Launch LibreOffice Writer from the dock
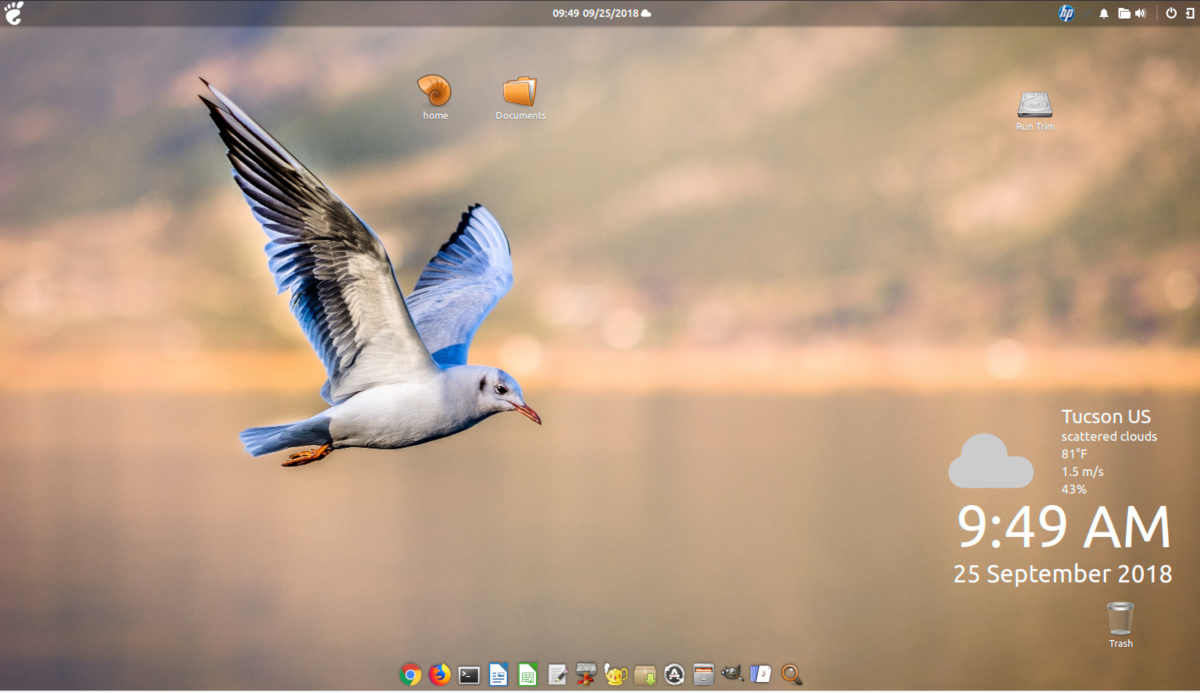This screenshot has width=1200, height=693. pyautogui.click(x=498, y=675)
